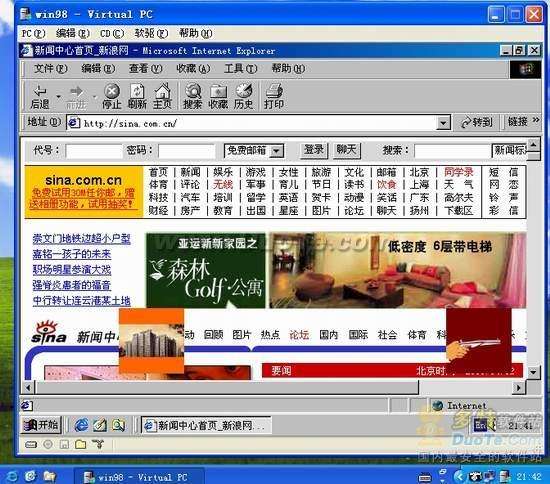Click the 高尔夫 navigation link

[458, 198]
